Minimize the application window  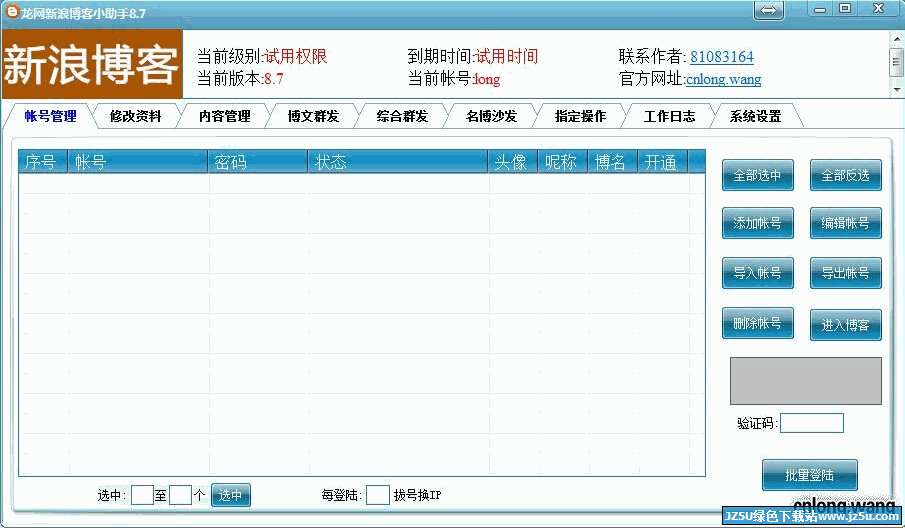tap(820, 9)
